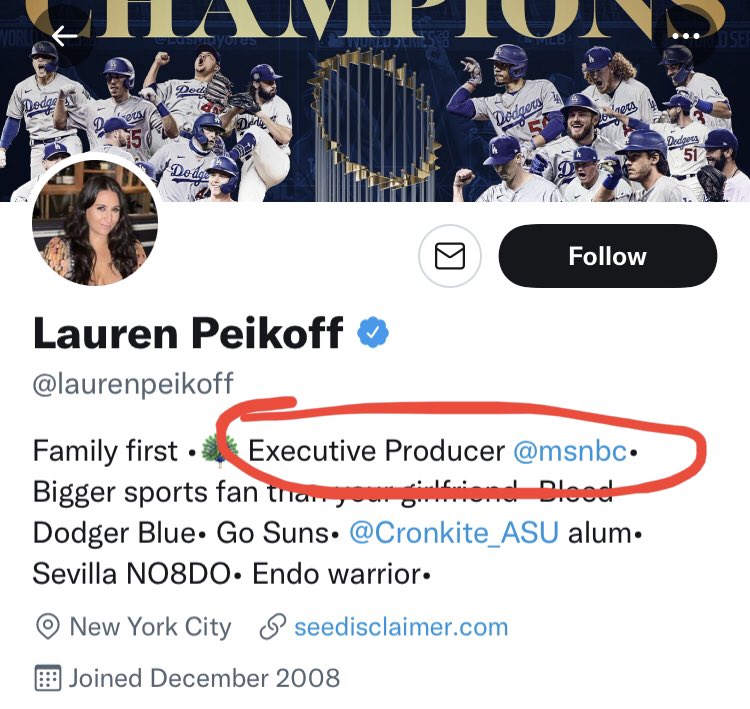
Task: Open the three-dot more options menu
Action: click(686, 37)
